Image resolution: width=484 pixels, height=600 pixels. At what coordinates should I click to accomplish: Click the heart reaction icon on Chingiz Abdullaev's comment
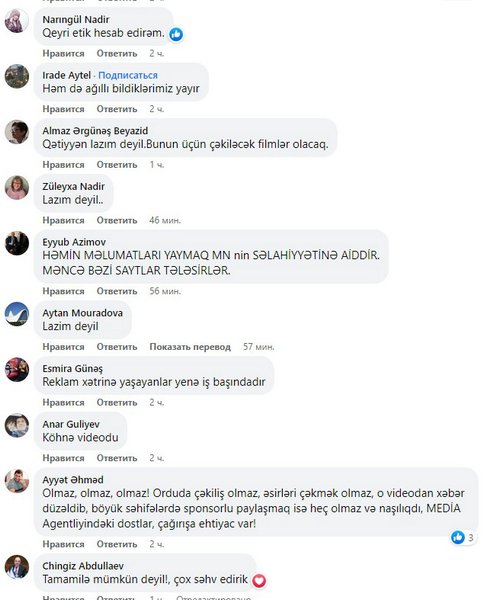click(259, 581)
